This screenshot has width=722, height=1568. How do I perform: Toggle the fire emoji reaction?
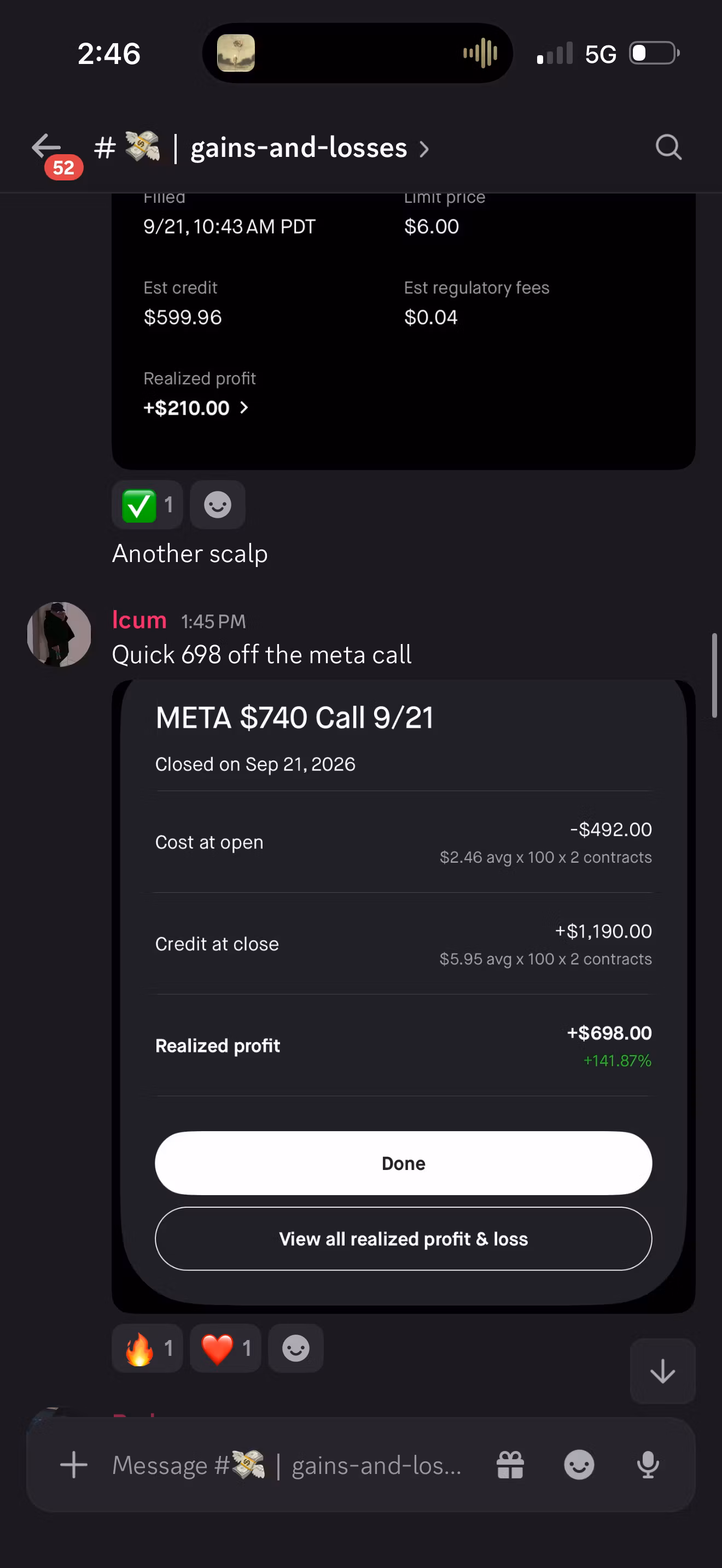pos(147,1348)
